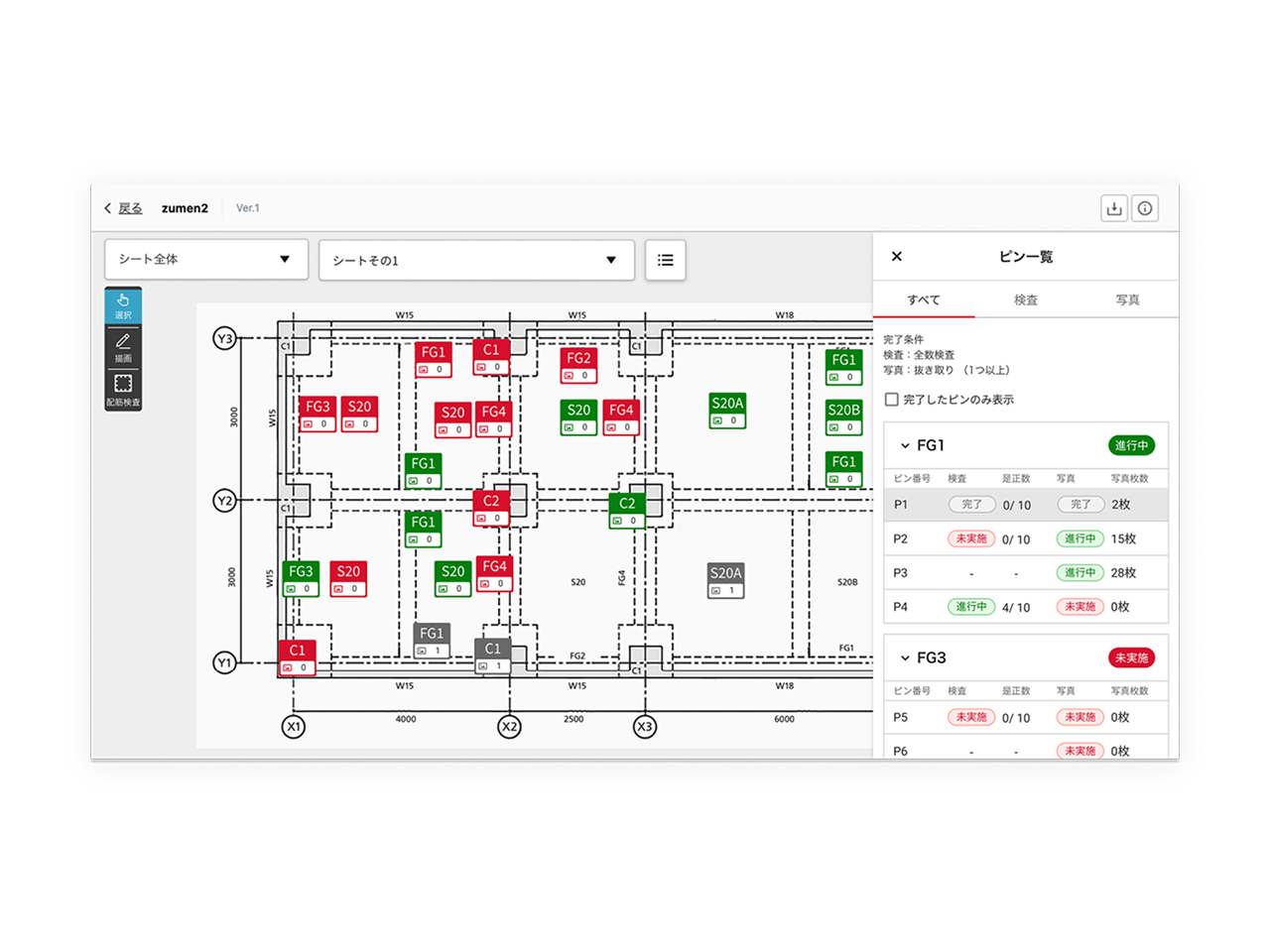This screenshot has width=1270, height=952.
Task: Enable 完了したピンのみ表示 checkbox
Action: pos(892,400)
